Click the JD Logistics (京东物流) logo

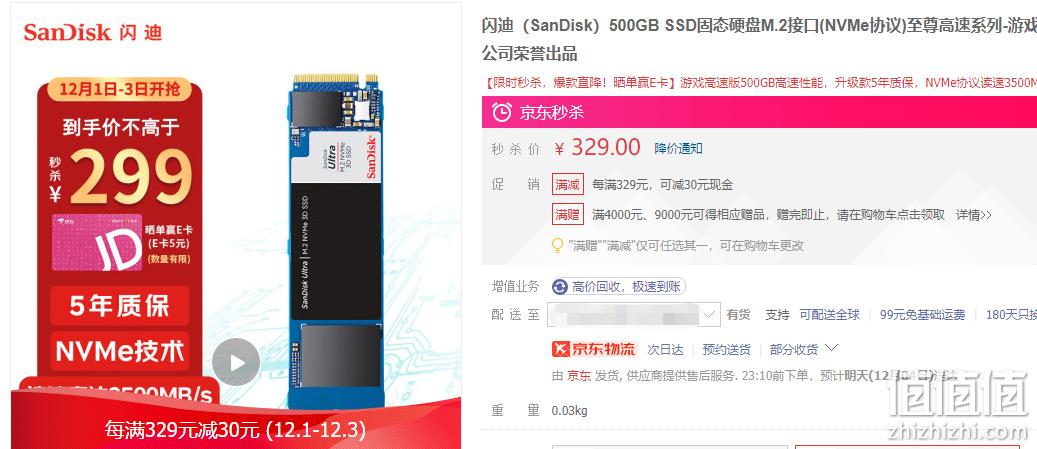point(594,348)
